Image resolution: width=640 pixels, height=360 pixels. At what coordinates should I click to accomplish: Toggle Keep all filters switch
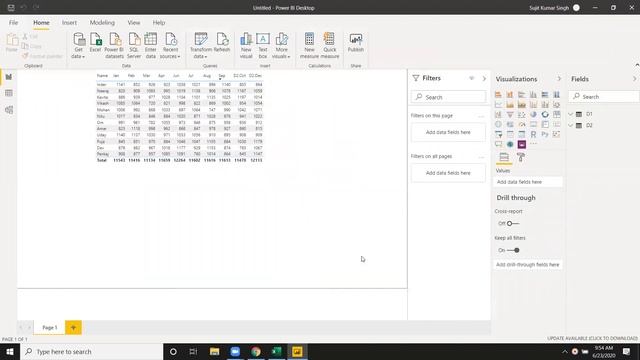click(x=513, y=250)
